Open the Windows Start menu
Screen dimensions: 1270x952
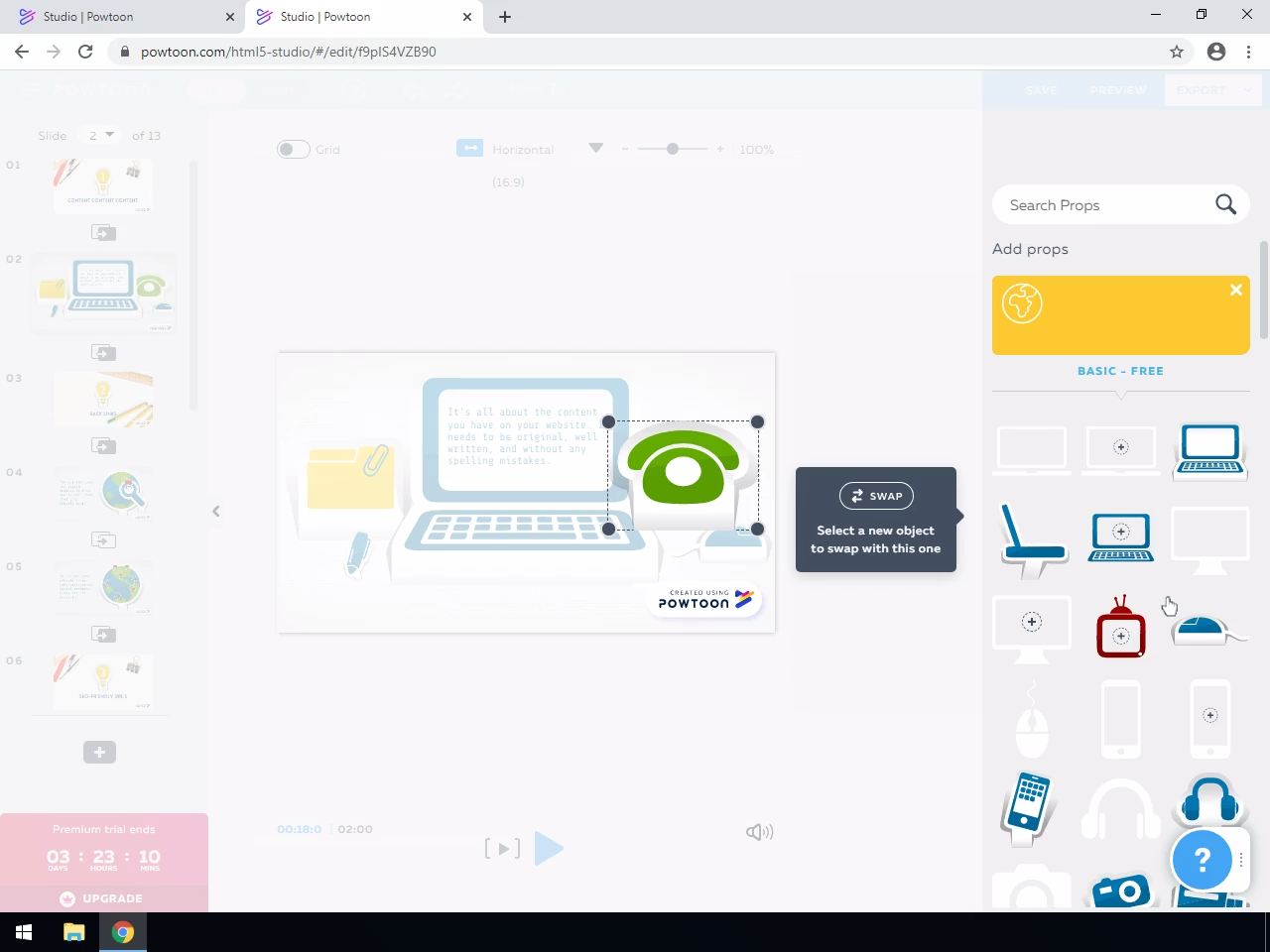(x=24, y=932)
